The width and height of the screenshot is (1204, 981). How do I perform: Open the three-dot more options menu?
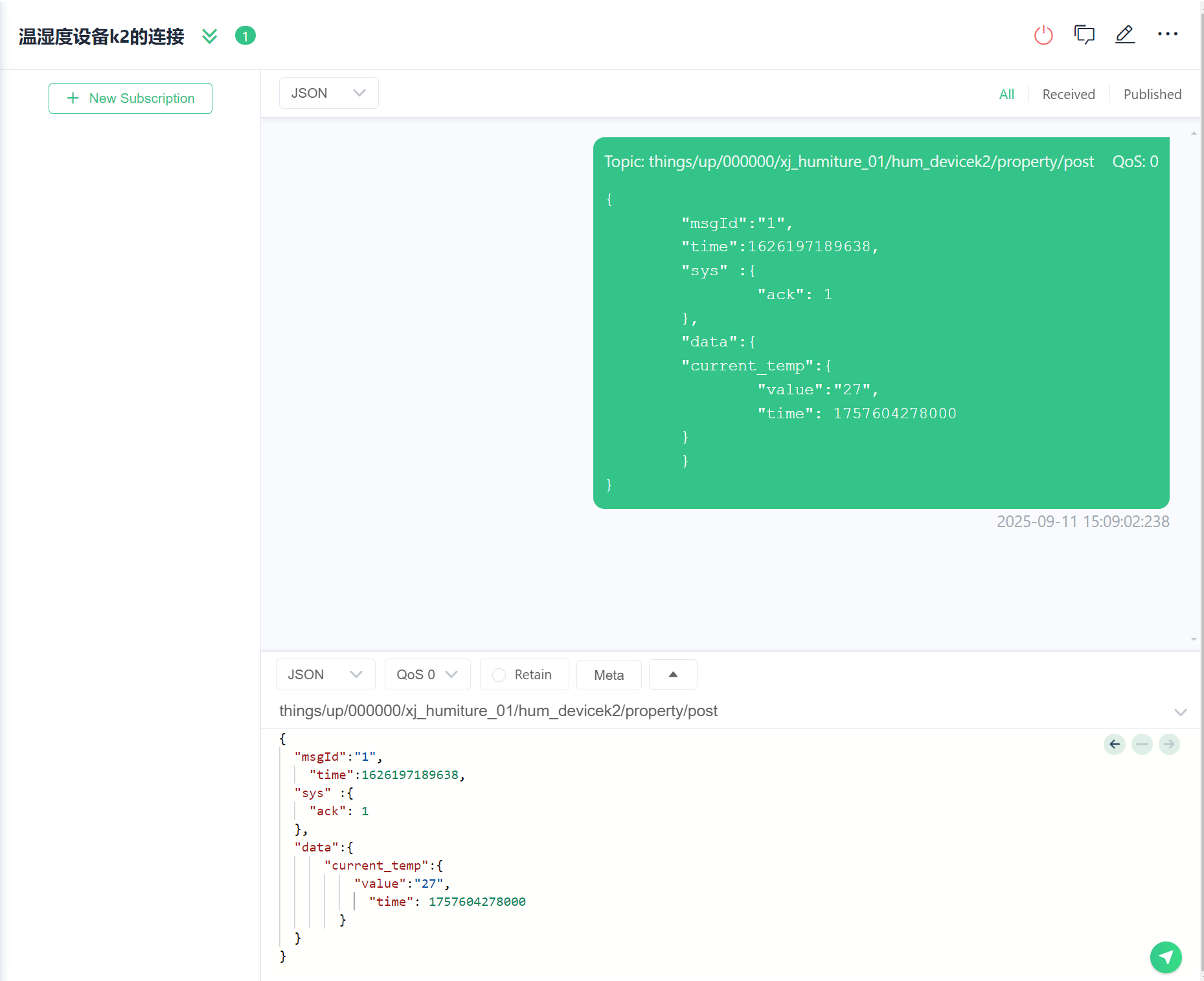tap(1167, 34)
